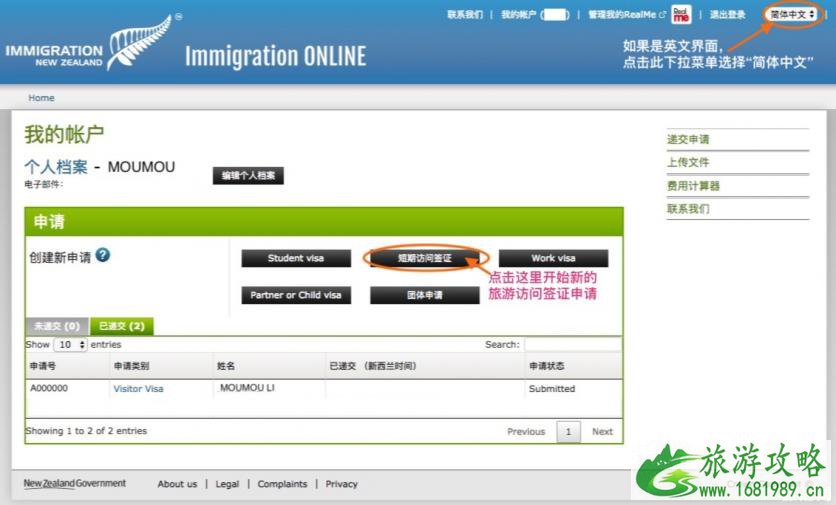Select the MOUMOU LI name cell
The height and width of the screenshot is (505, 836).
(247, 388)
